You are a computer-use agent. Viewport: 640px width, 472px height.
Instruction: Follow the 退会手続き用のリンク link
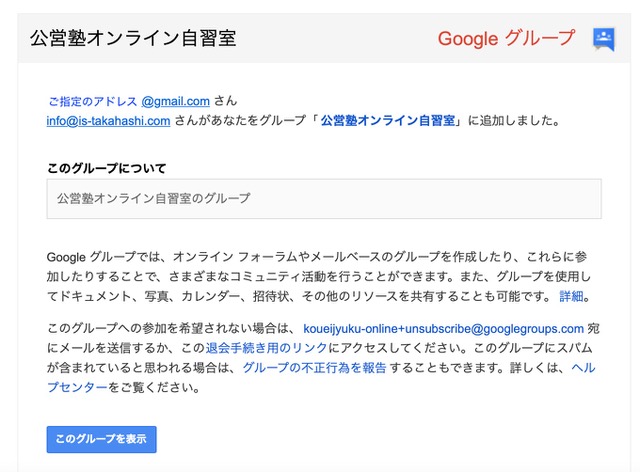(266, 348)
